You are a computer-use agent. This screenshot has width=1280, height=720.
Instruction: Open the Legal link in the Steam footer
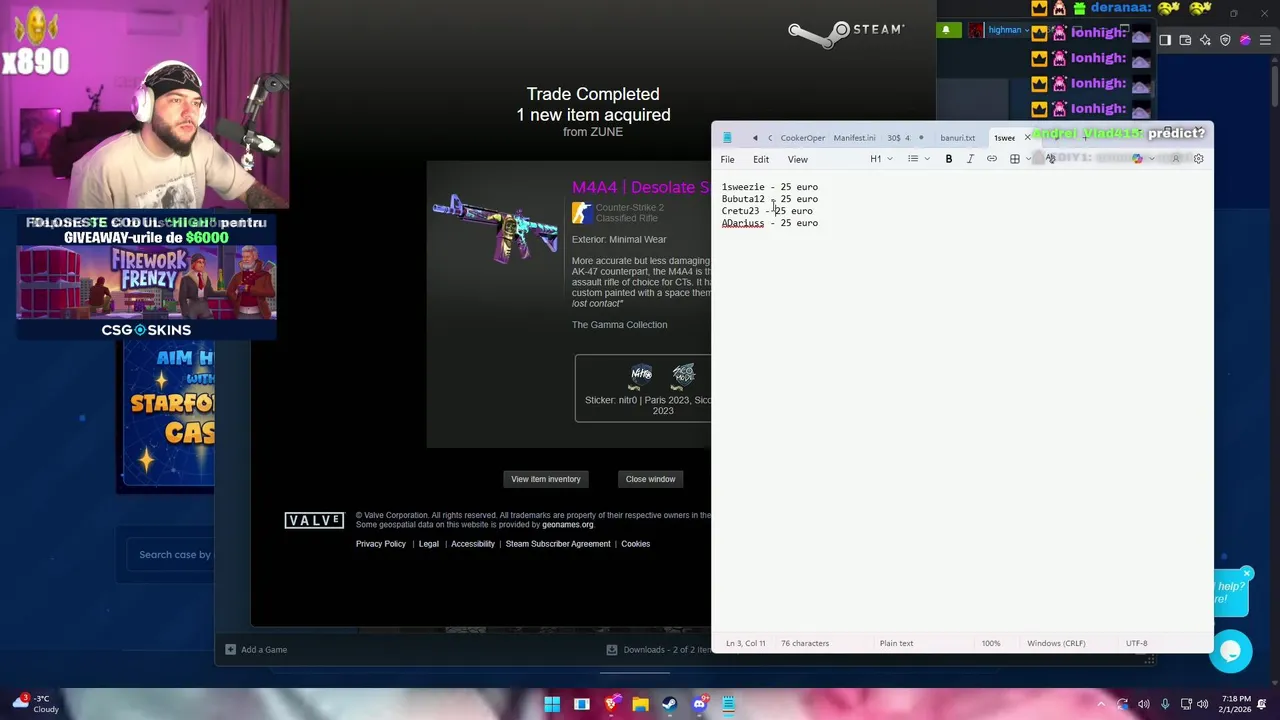(428, 544)
